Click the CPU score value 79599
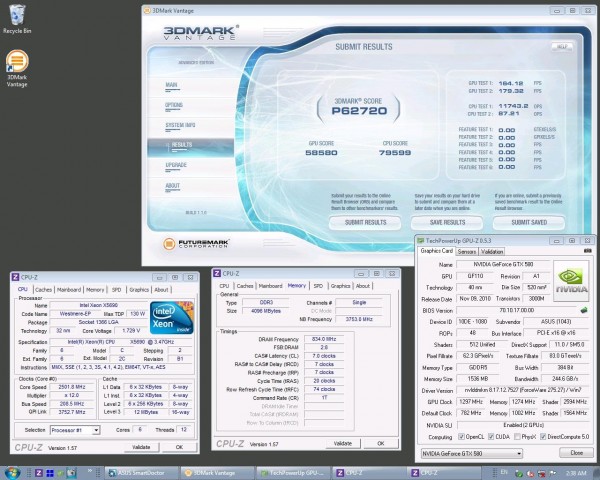The height and width of the screenshot is (480, 600). 395,153
